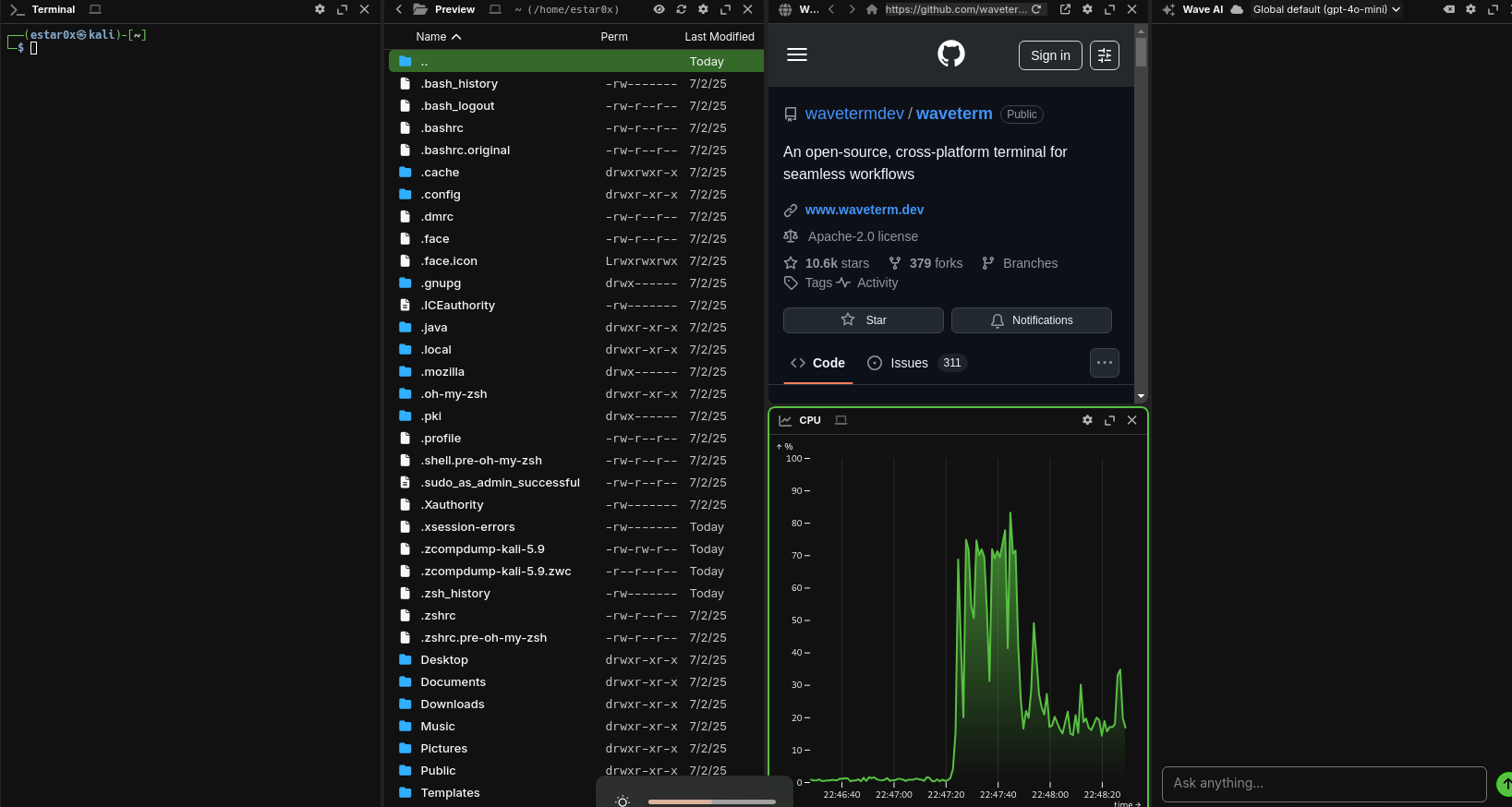This screenshot has height=807, width=1512.
Task: Select the Code tab on GitHub
Action: point(818,363)
